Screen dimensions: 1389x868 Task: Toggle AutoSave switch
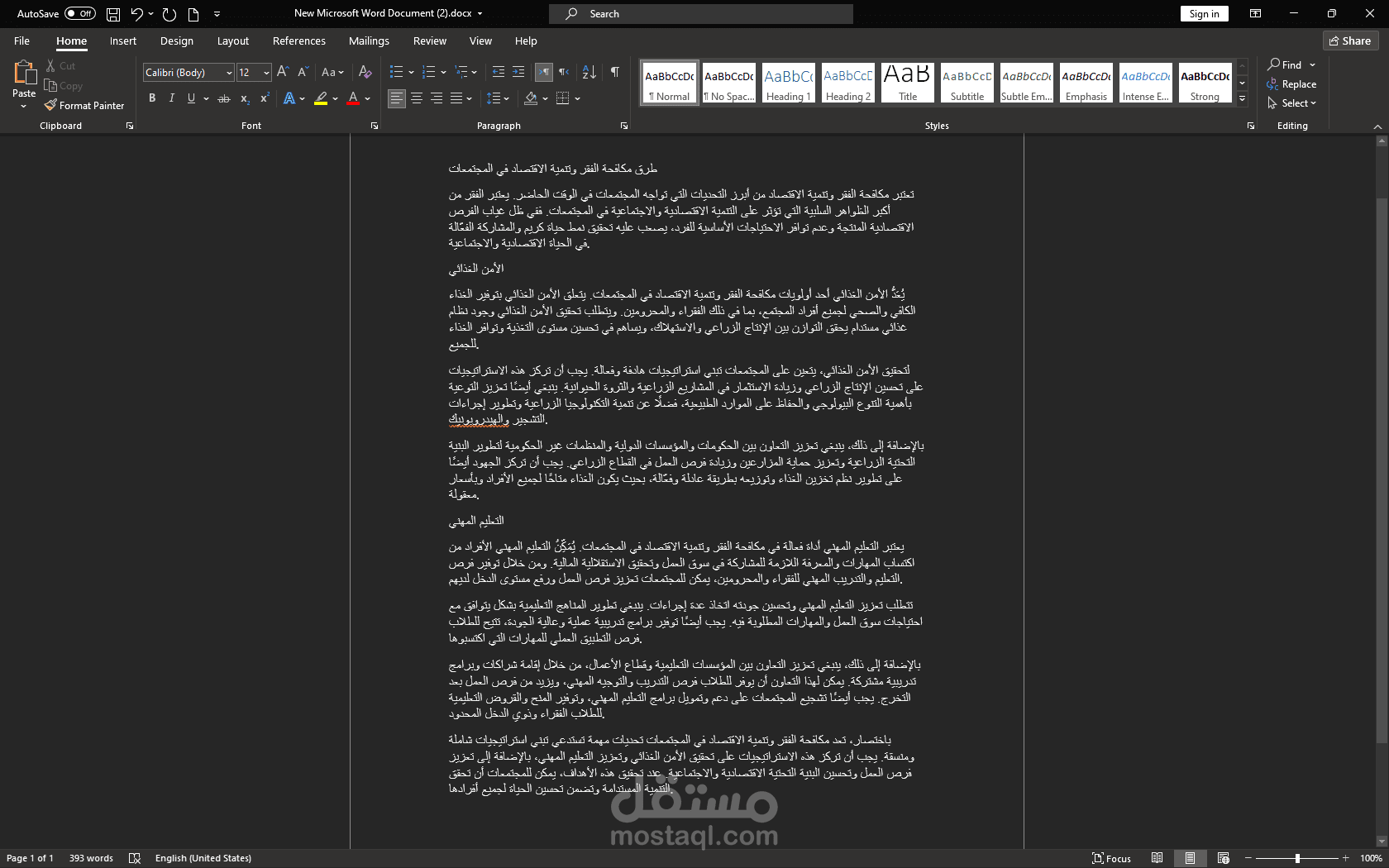click(80, 14)
